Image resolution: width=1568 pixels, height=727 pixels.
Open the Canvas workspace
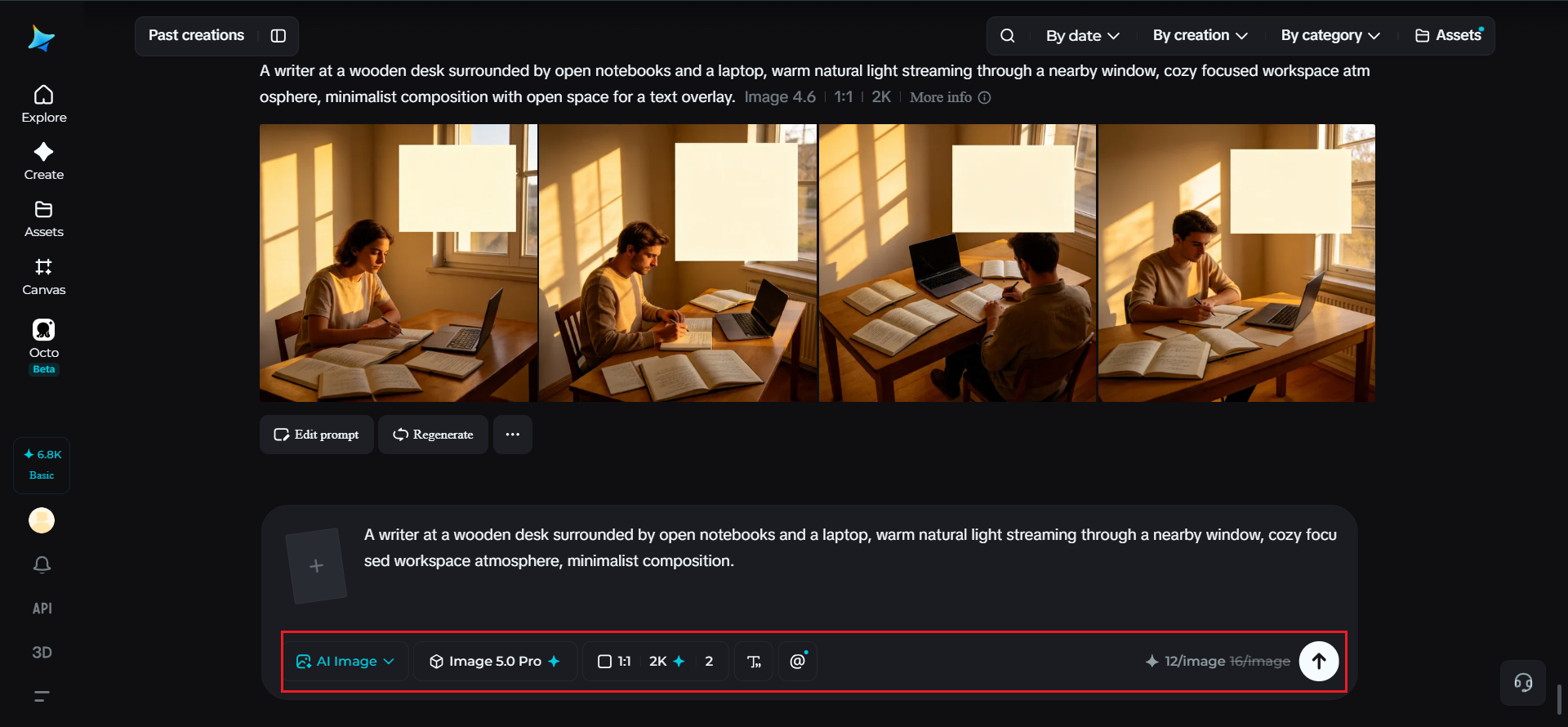[x=44, y=277]
